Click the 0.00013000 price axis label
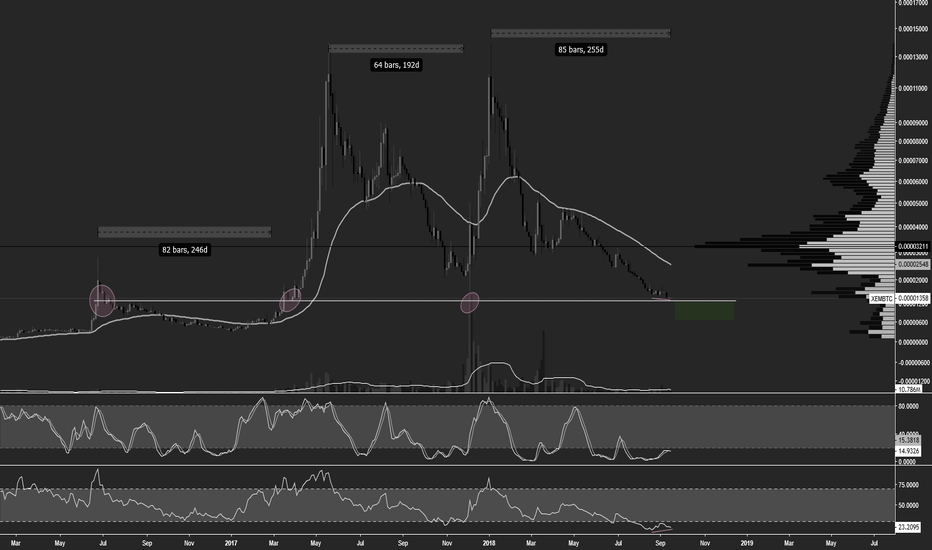The height and width of the screenshot is (550, 932). point(914,57)
